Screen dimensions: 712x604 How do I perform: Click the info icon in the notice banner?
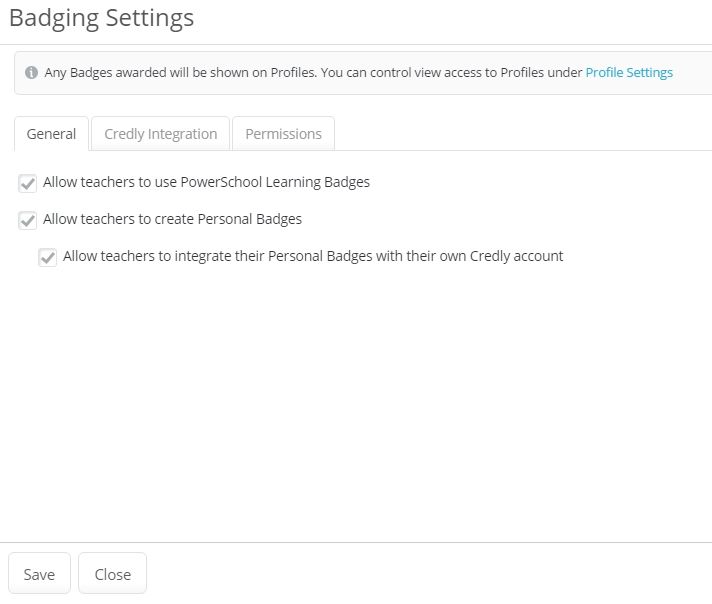point(31,72)
